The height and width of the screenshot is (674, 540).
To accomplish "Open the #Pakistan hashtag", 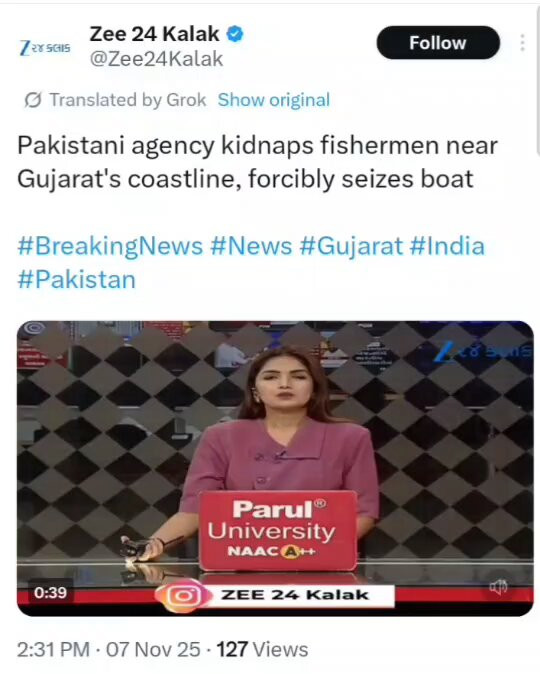I will 77,280.
